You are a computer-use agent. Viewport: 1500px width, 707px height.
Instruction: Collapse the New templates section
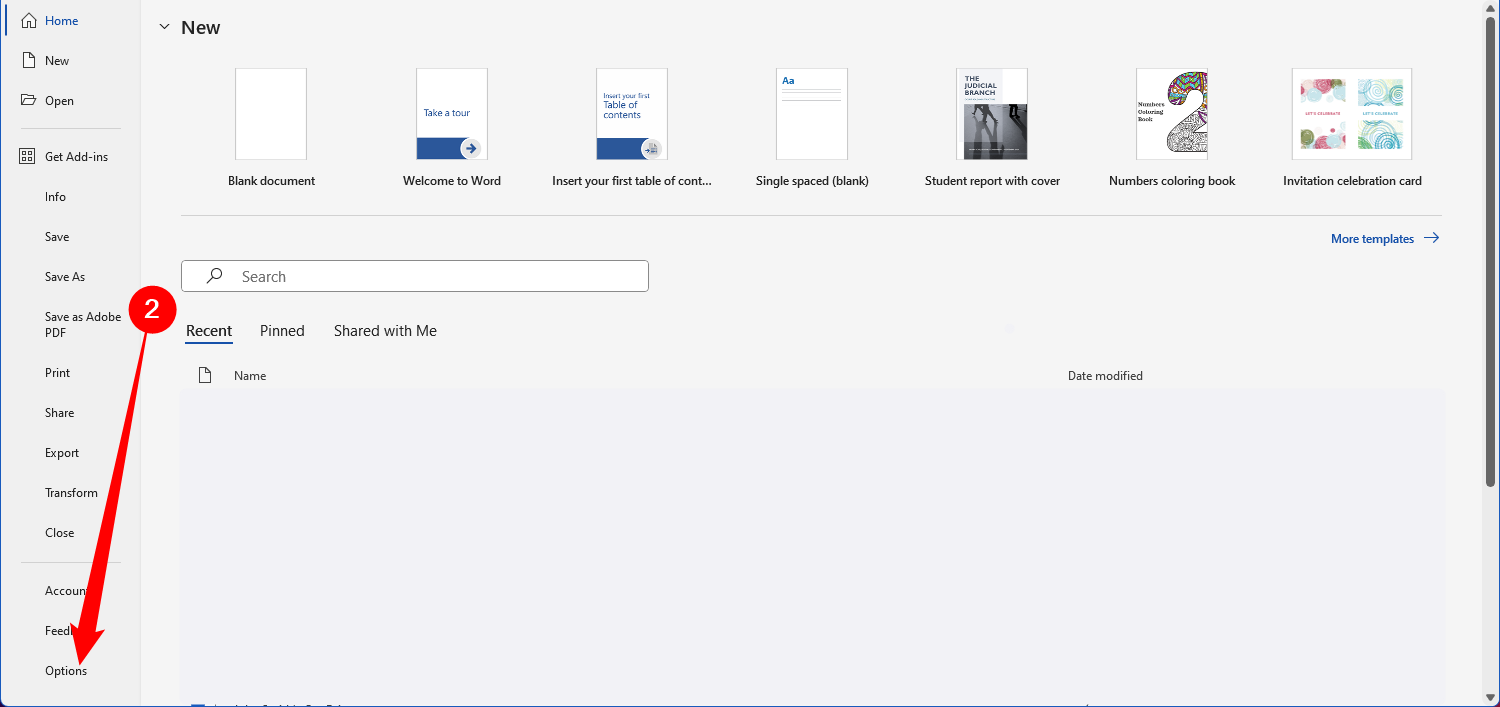click(x=165, y=27)
